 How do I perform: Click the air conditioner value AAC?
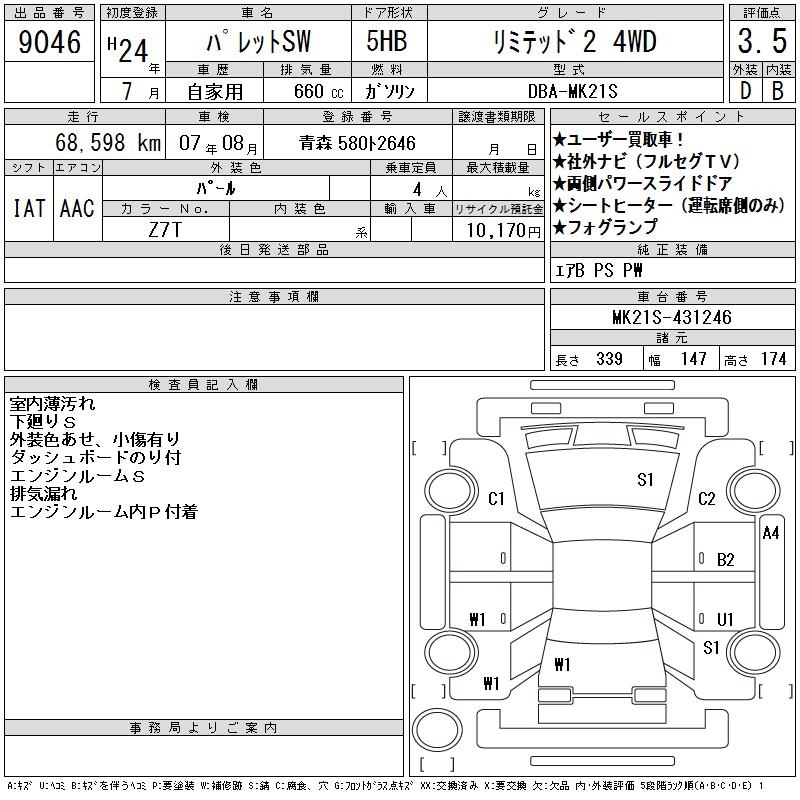click(x=77, y=208)
